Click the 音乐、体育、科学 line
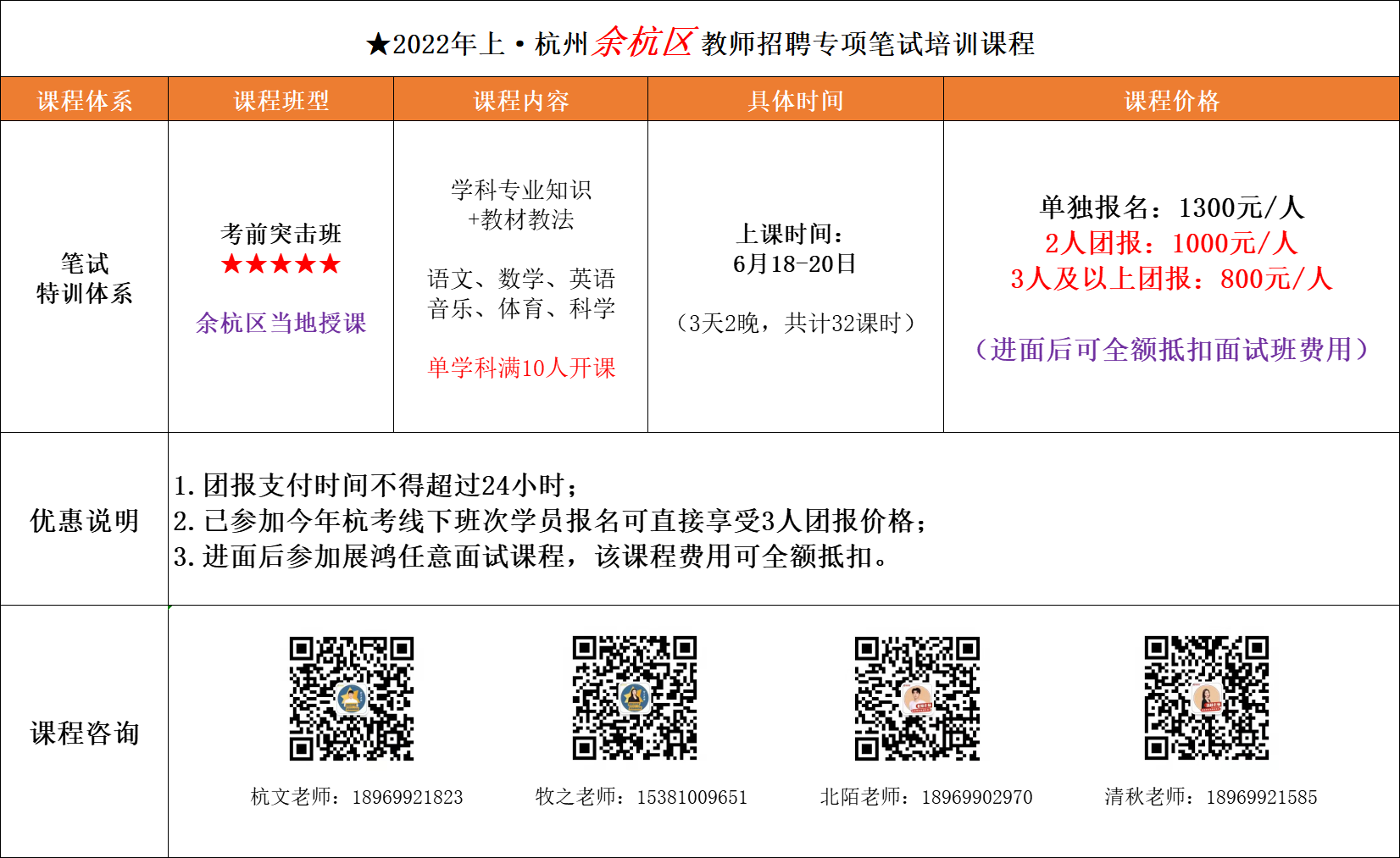1400x858 pixels. [x=521, y=308]
